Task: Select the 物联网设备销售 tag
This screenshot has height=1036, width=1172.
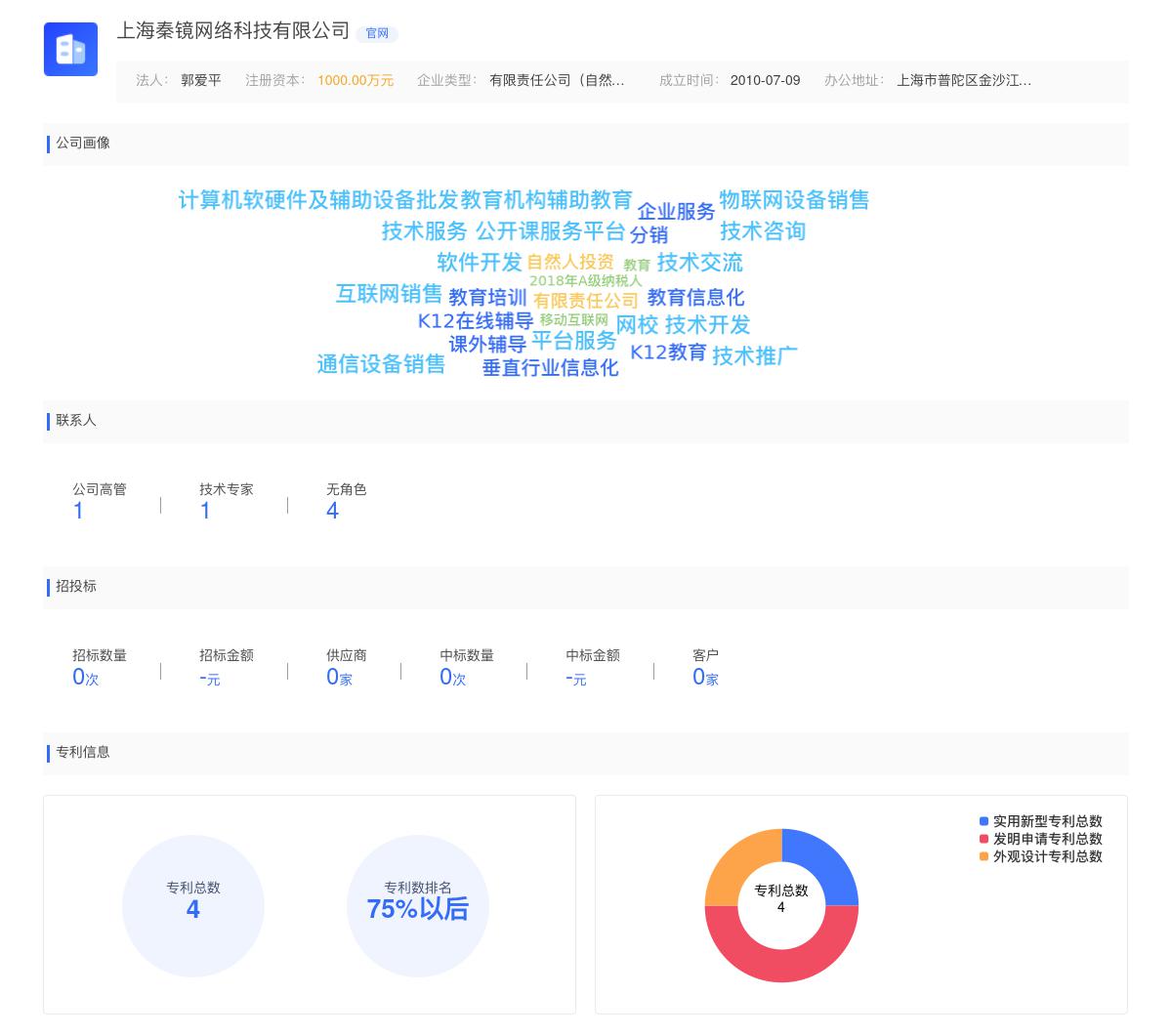Action: tap(794, 200)
